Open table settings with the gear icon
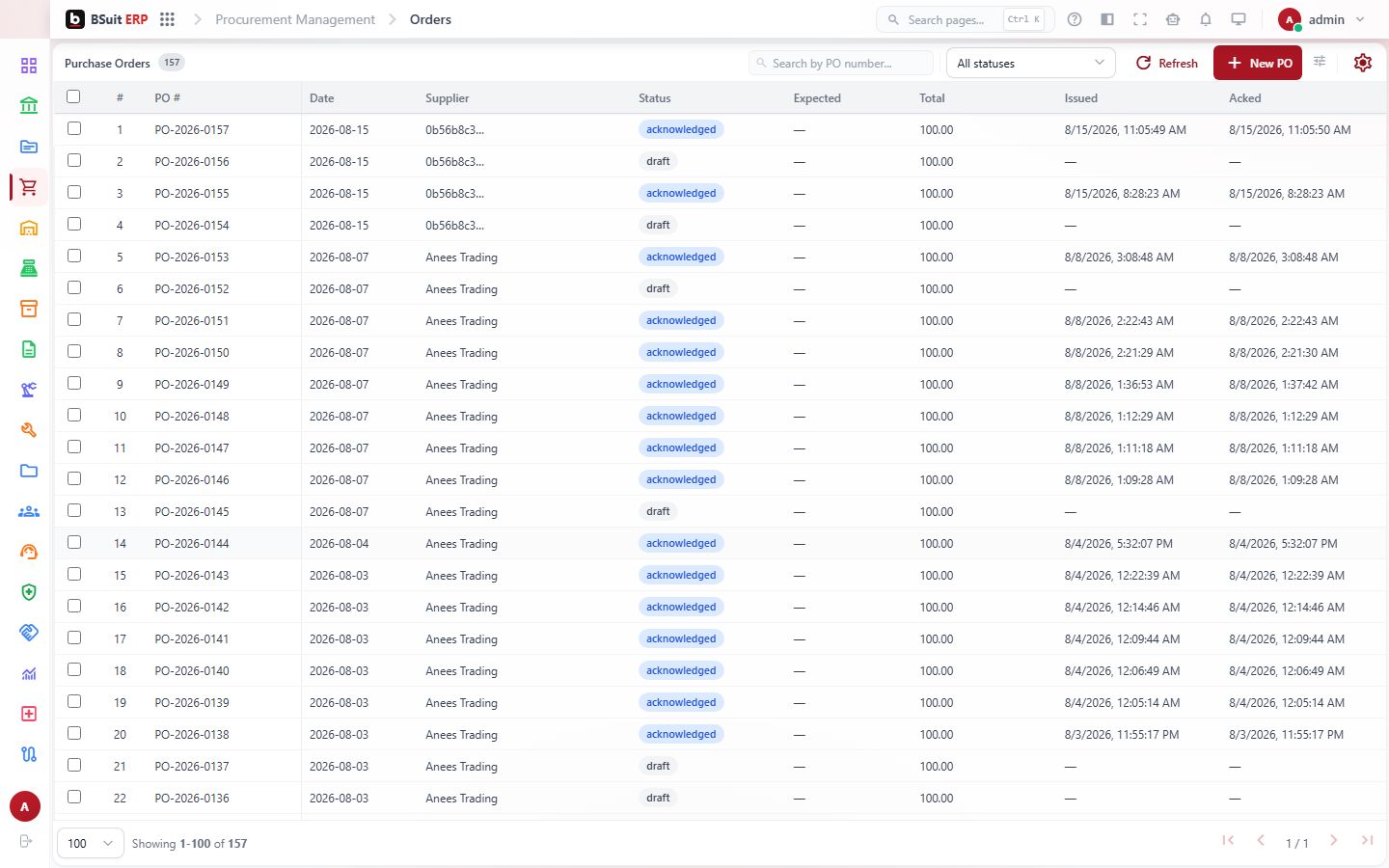Screen dimensions: 1389x868 coord(1363,63)
